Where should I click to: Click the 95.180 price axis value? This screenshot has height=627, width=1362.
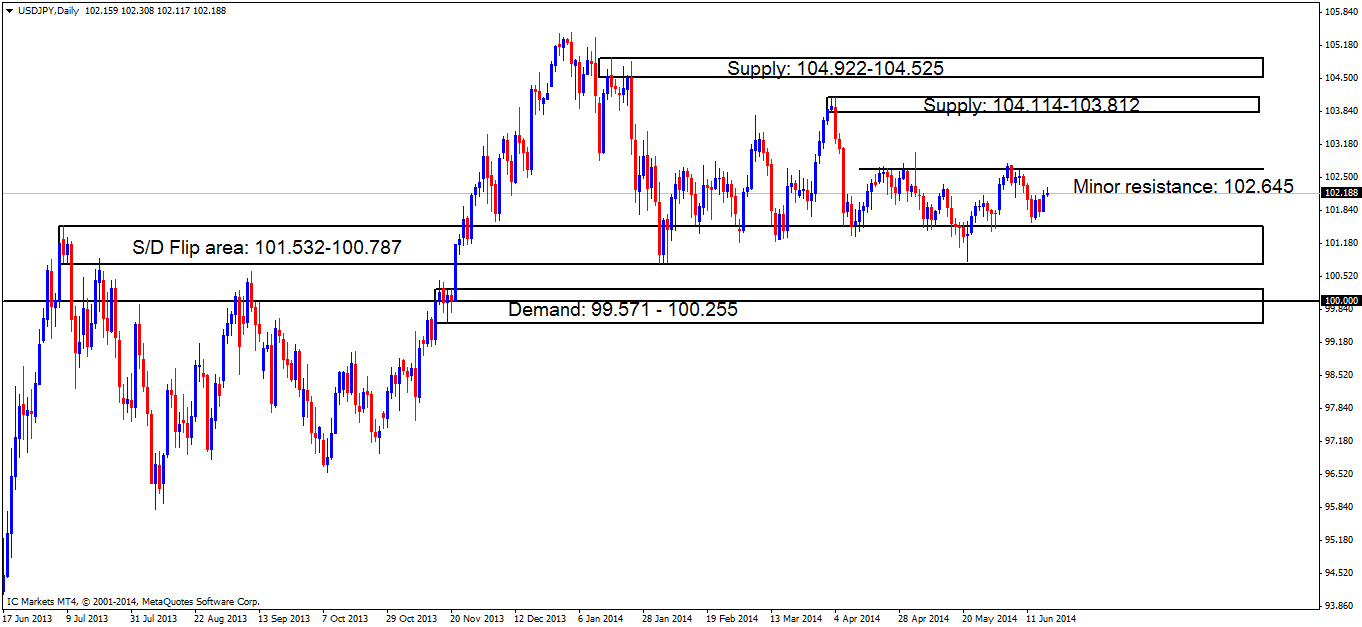[1339, 540]
